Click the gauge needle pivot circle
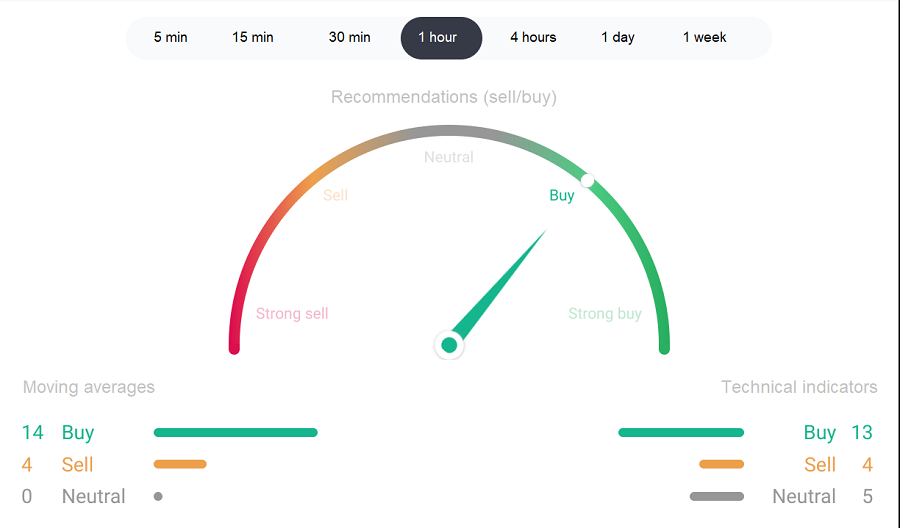 click(449, 345)
